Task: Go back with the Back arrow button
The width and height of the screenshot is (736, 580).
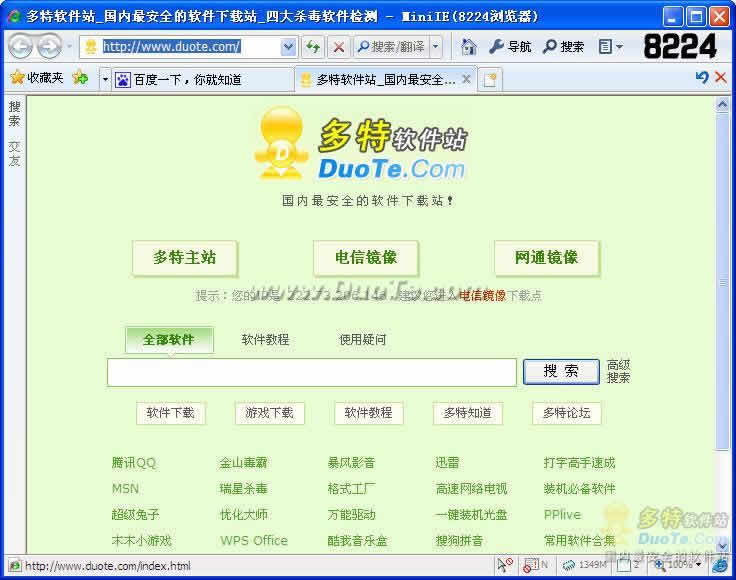Action: coord(21,46)
